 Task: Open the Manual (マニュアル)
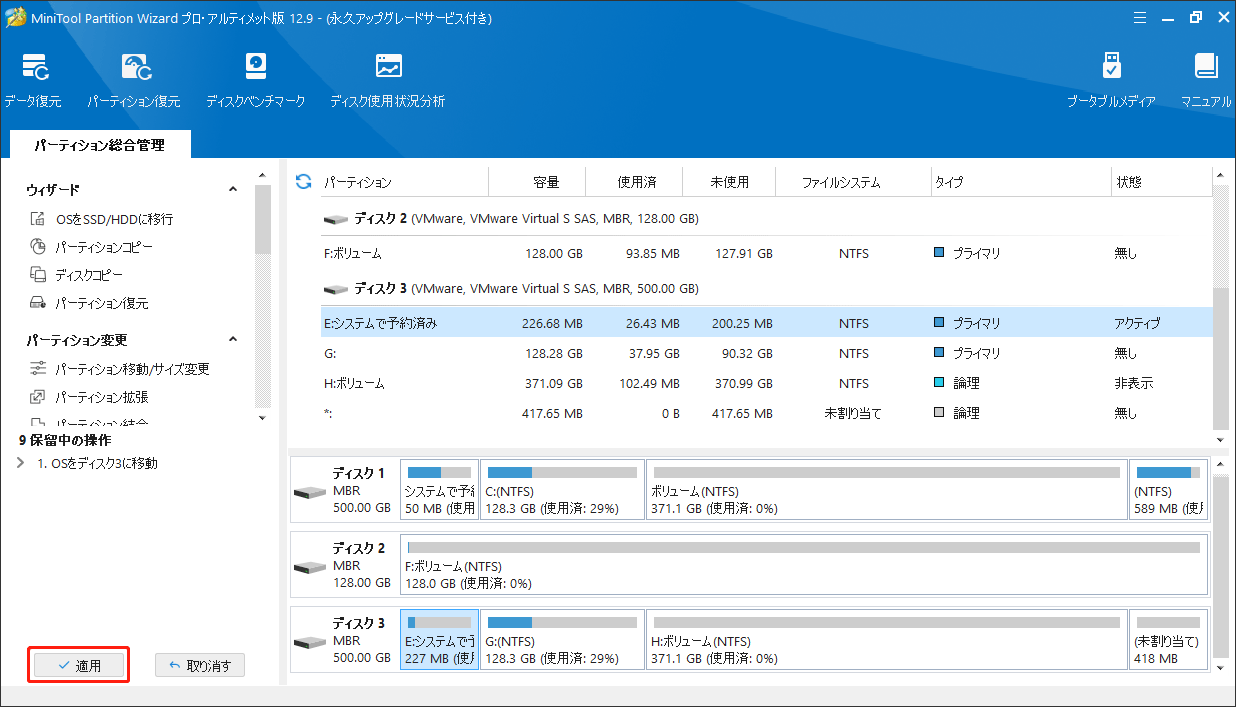[1205, 80]
